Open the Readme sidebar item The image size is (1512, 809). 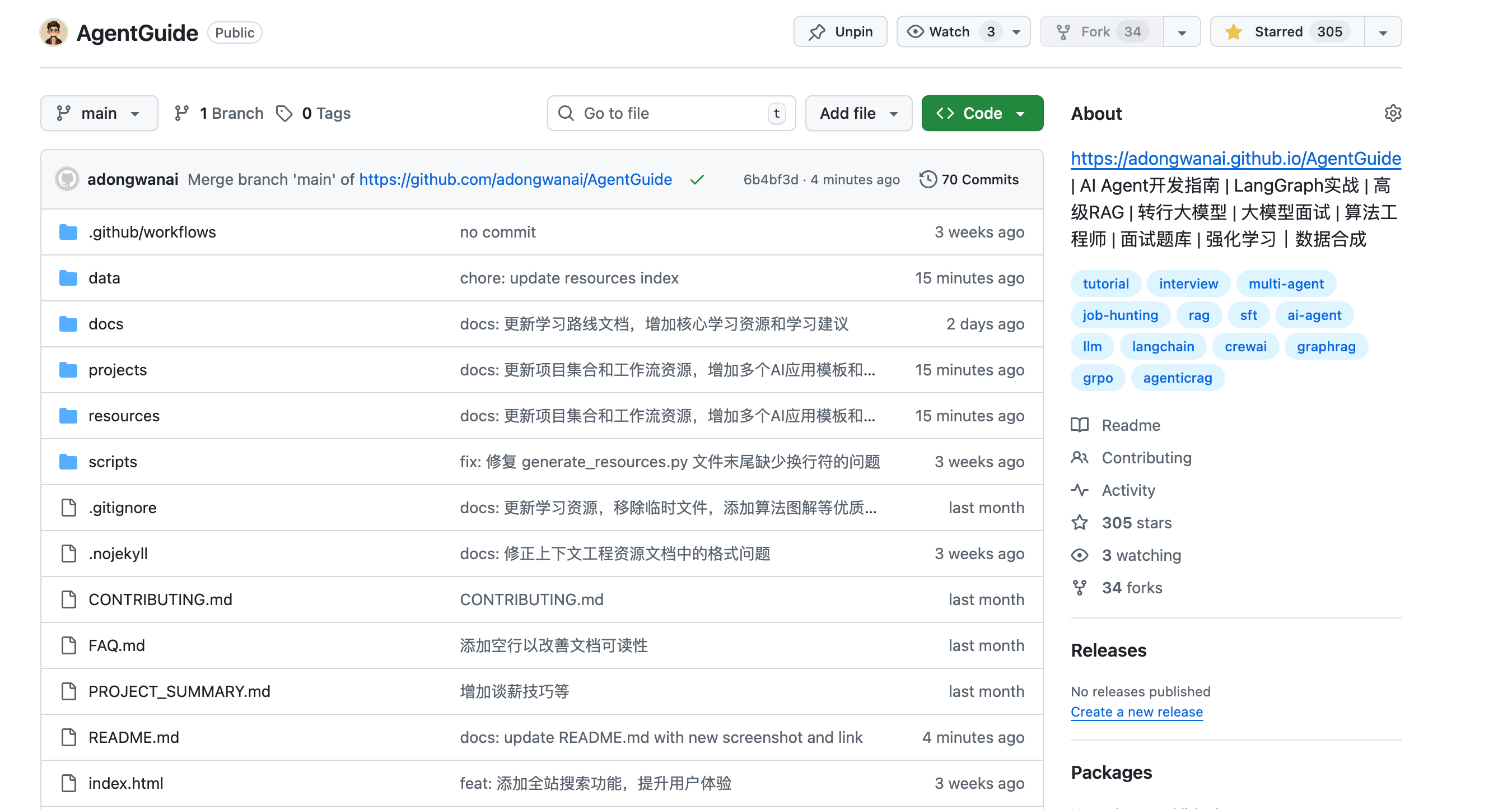pyautogui.click(x=1131, y=425)
